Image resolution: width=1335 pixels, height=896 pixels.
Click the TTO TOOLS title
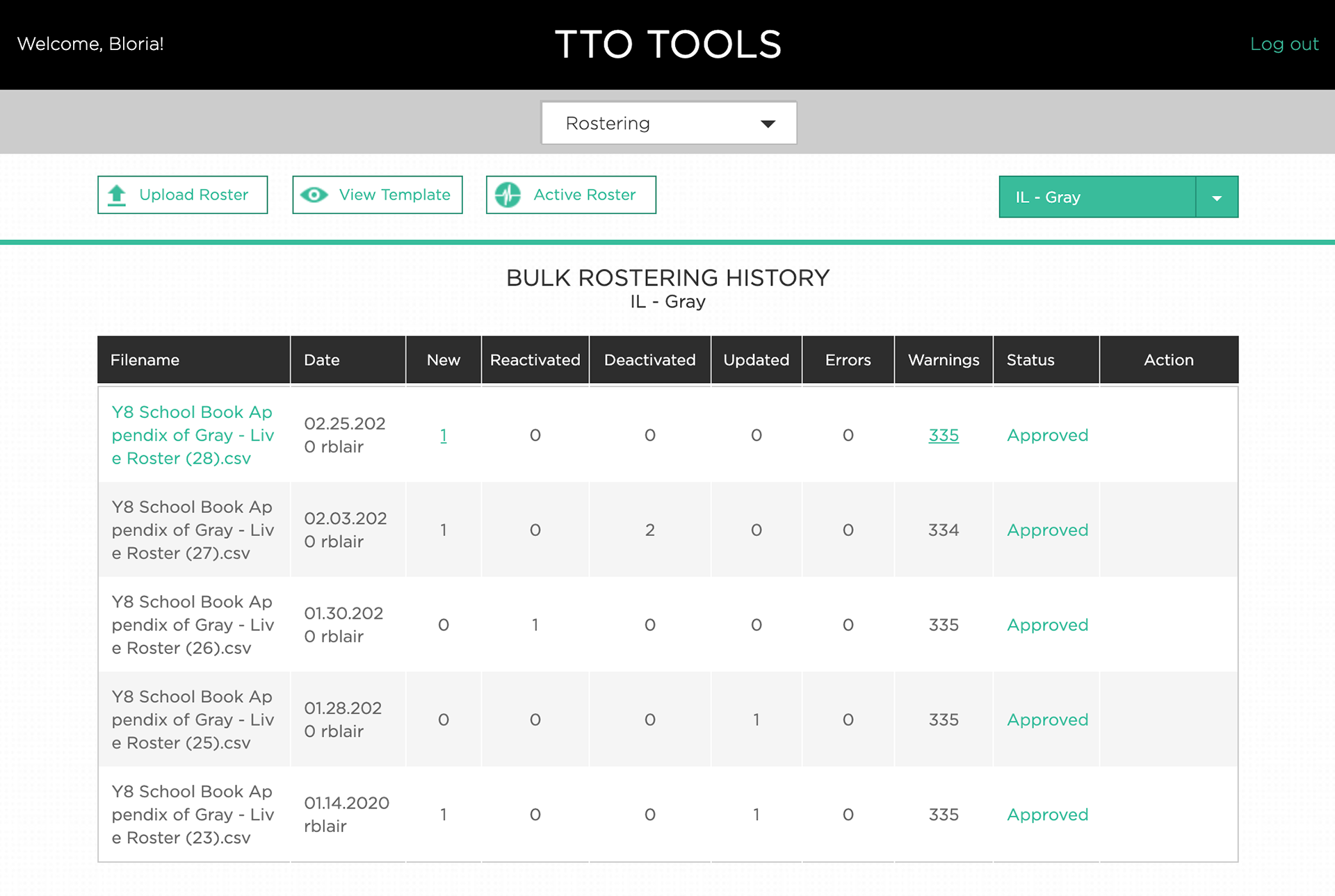click(x=668, y=44)
